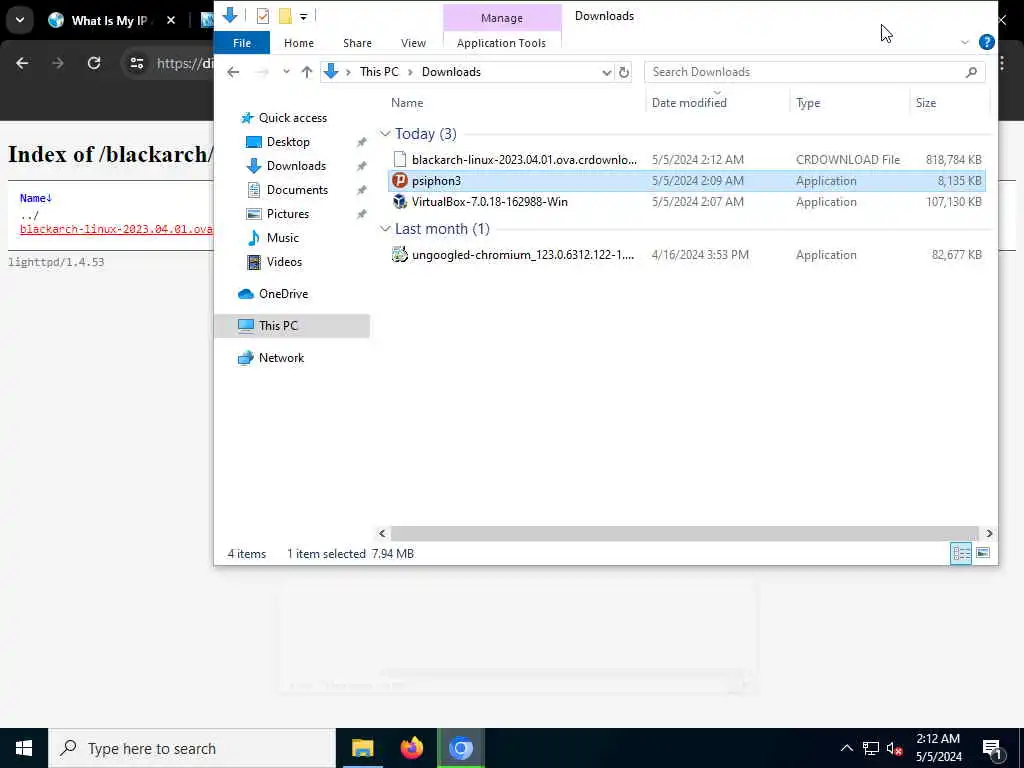
Task: Click the search magnifier in Search Downloads
Action: (x=971, y=72)
